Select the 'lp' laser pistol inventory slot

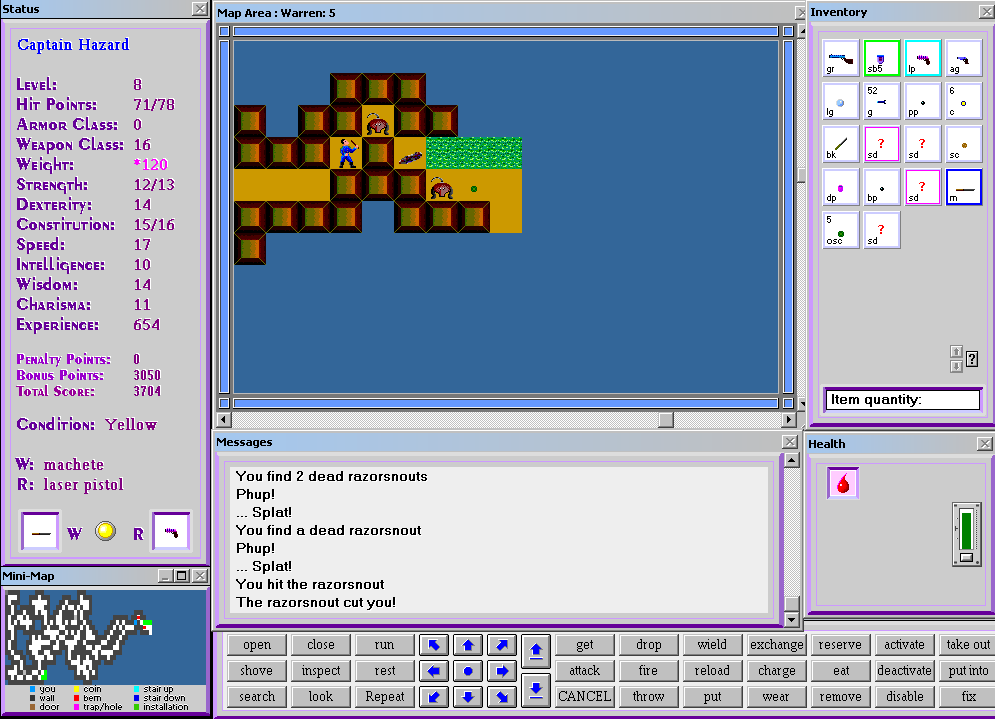click(922, 58)
